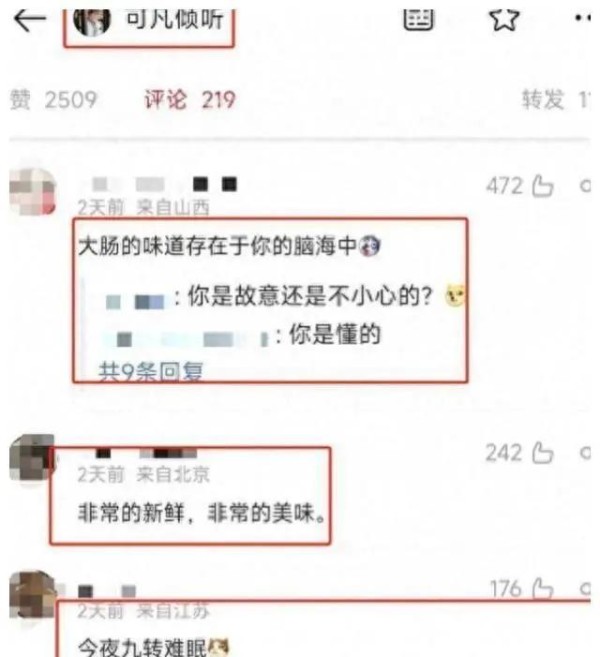Open avatar of the 江苏 commenter
Screen dimensions: 600x657
pyautogui.click(x=33, y=594)
